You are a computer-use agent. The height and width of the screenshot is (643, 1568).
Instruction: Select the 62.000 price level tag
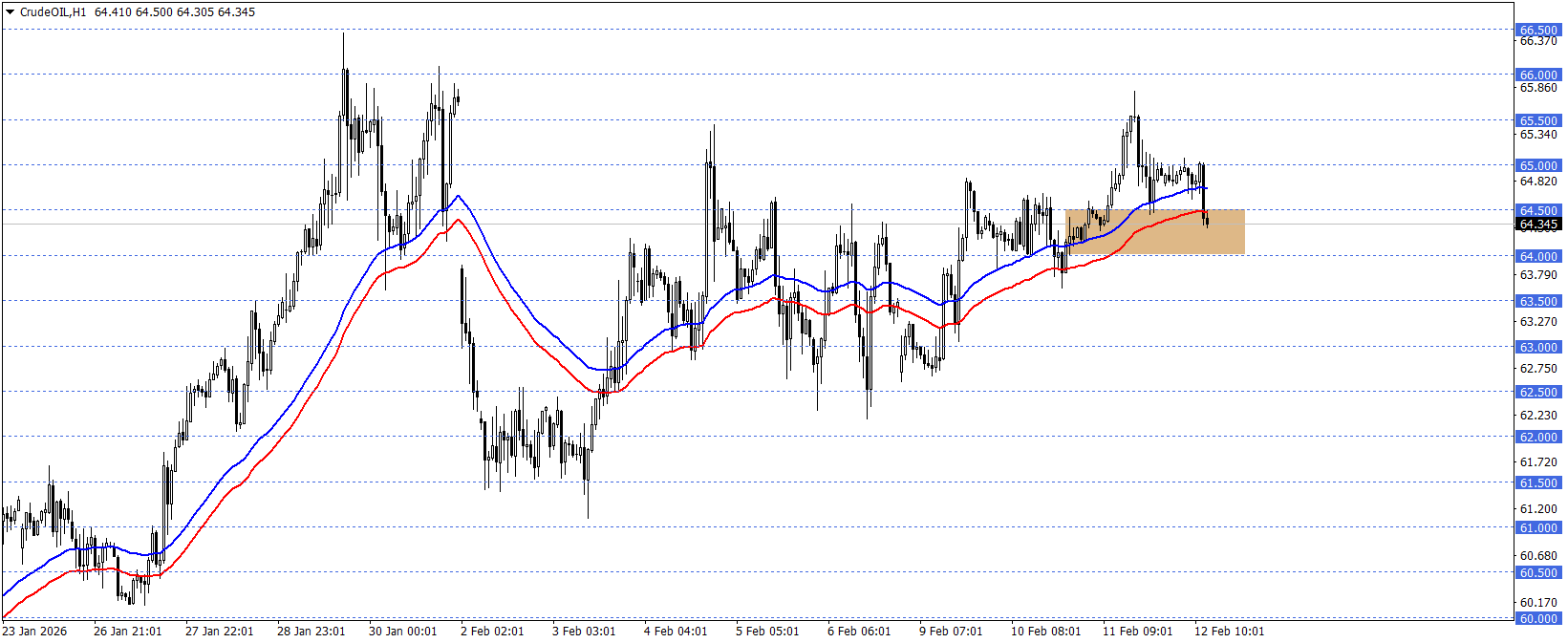click(x=1538, y=437)
